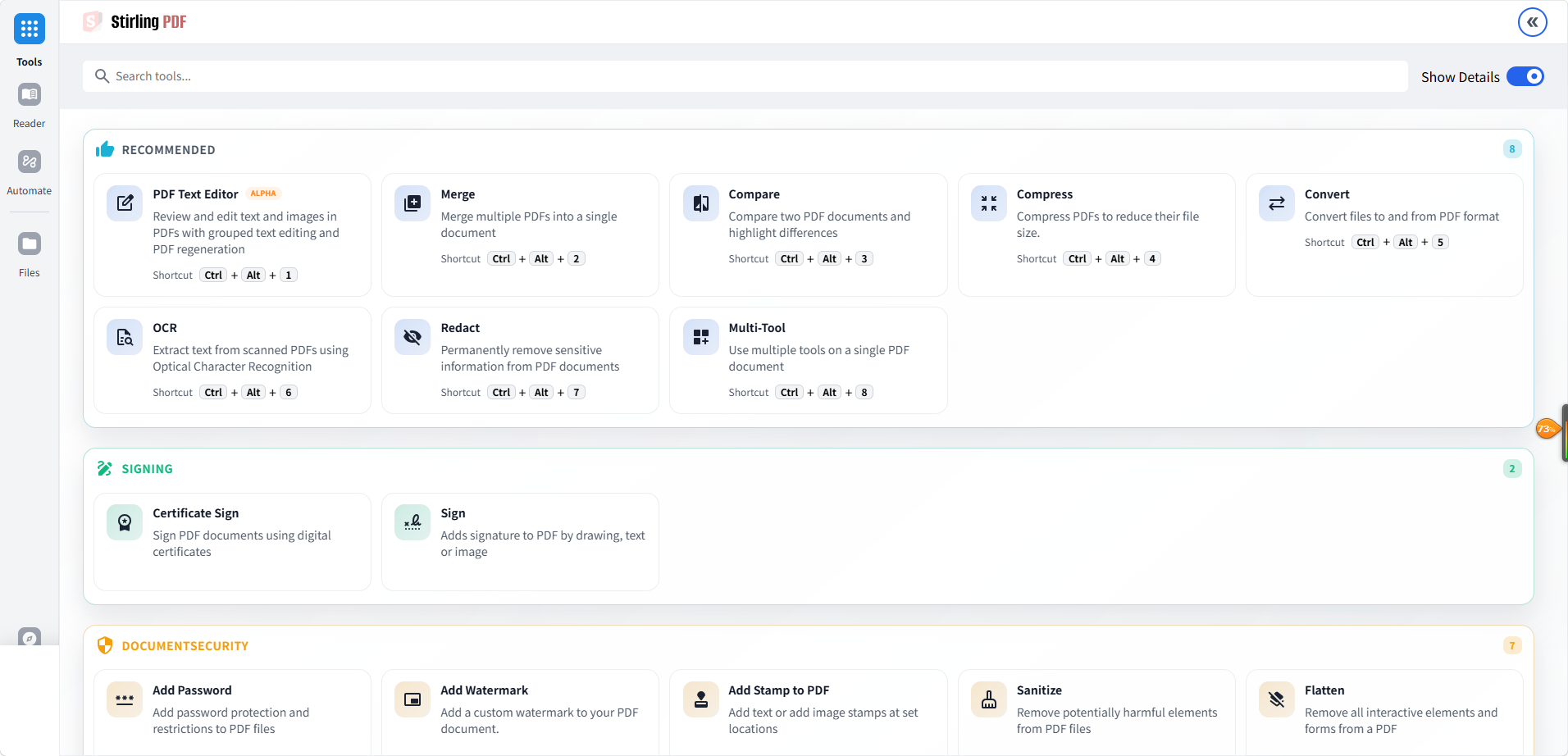Open the Multi-Tool title
The width and height of the screenshot is (1568, 756).
pos(757,328)
